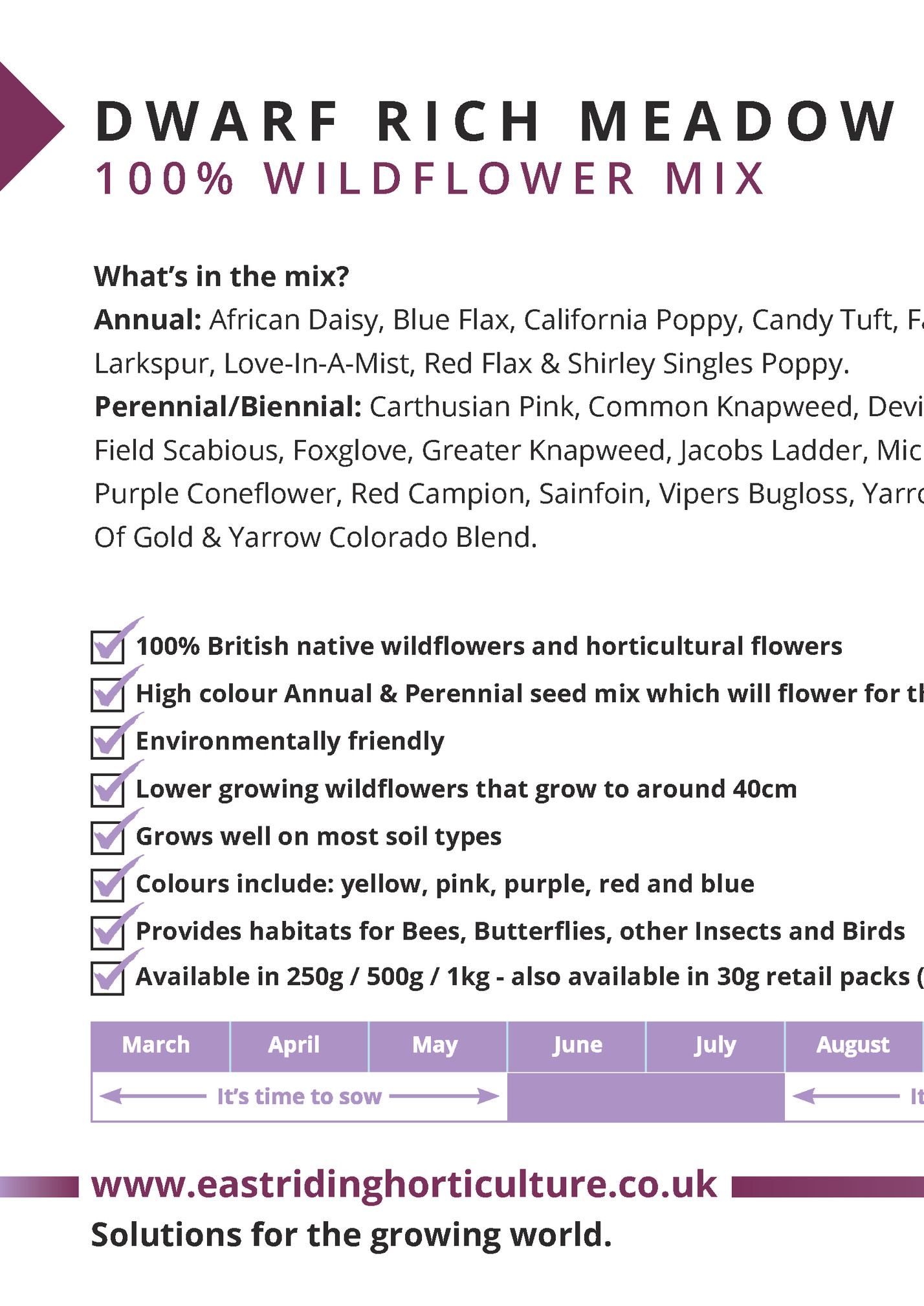Click the What's in the mix heading
The image size is (924, 1306).
[222, 277]
